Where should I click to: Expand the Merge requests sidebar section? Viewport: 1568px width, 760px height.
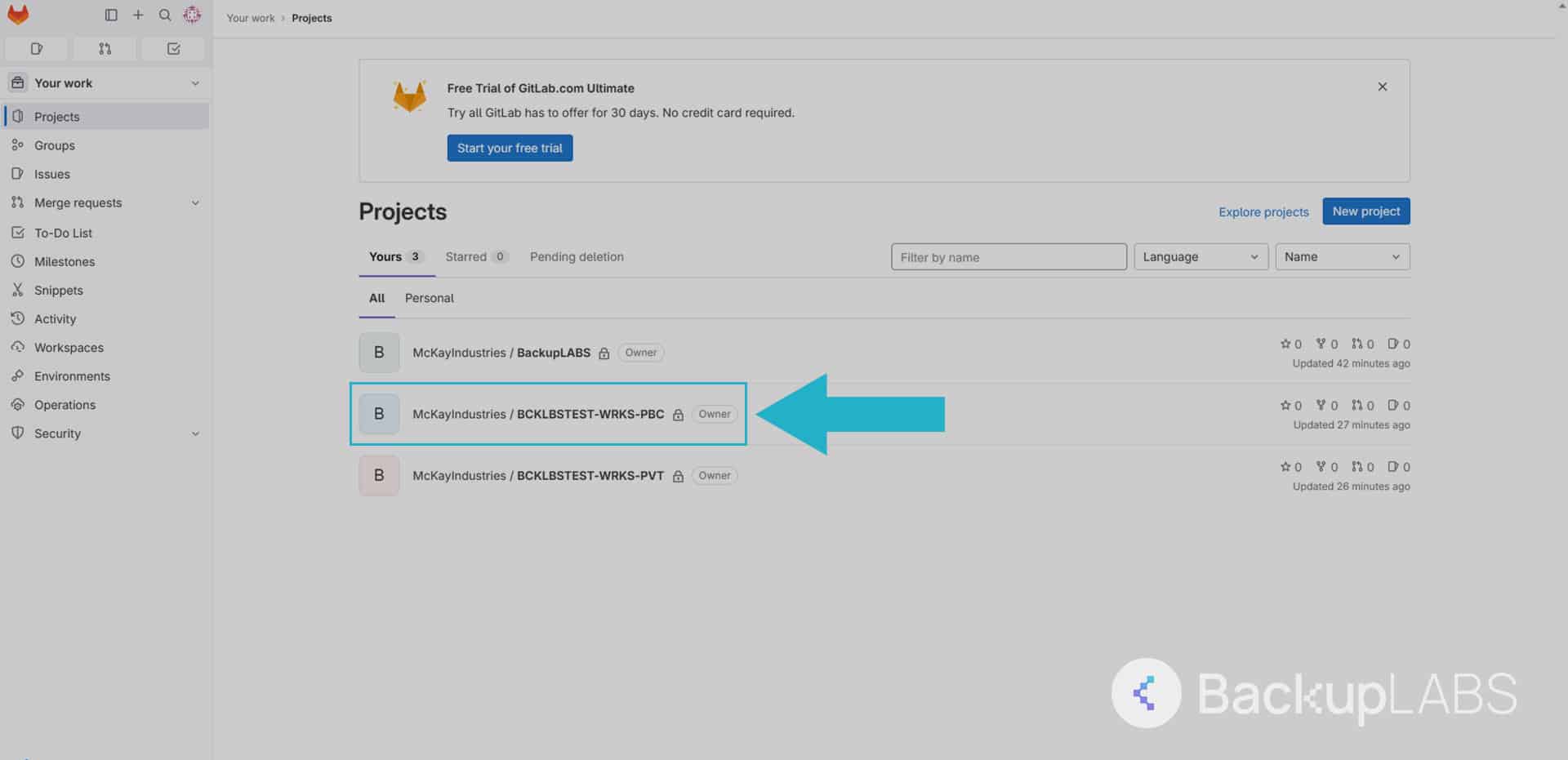tap(195, 202)
